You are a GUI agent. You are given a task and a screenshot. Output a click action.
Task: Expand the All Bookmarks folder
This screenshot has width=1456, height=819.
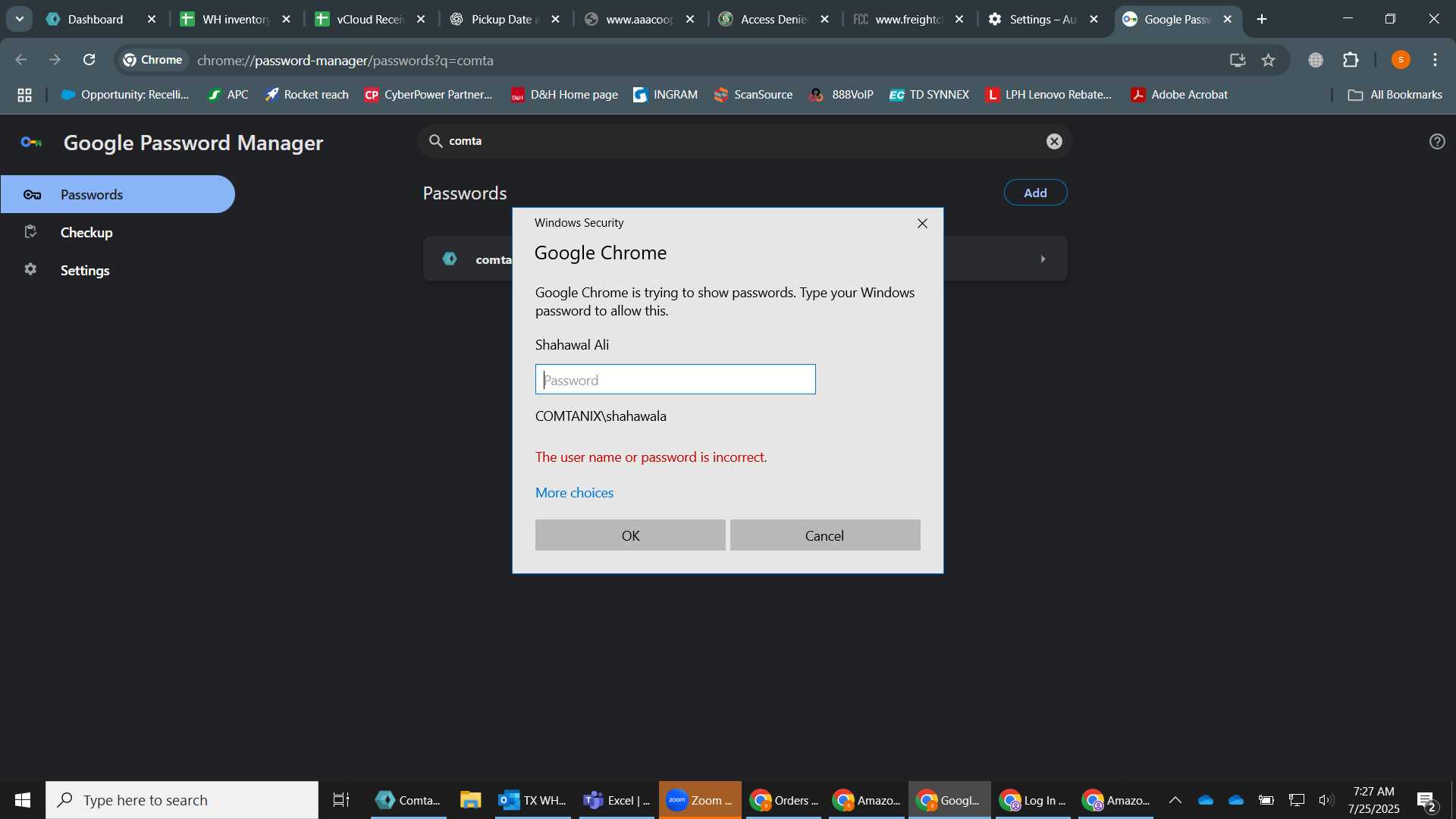[x=1395, y=95]
